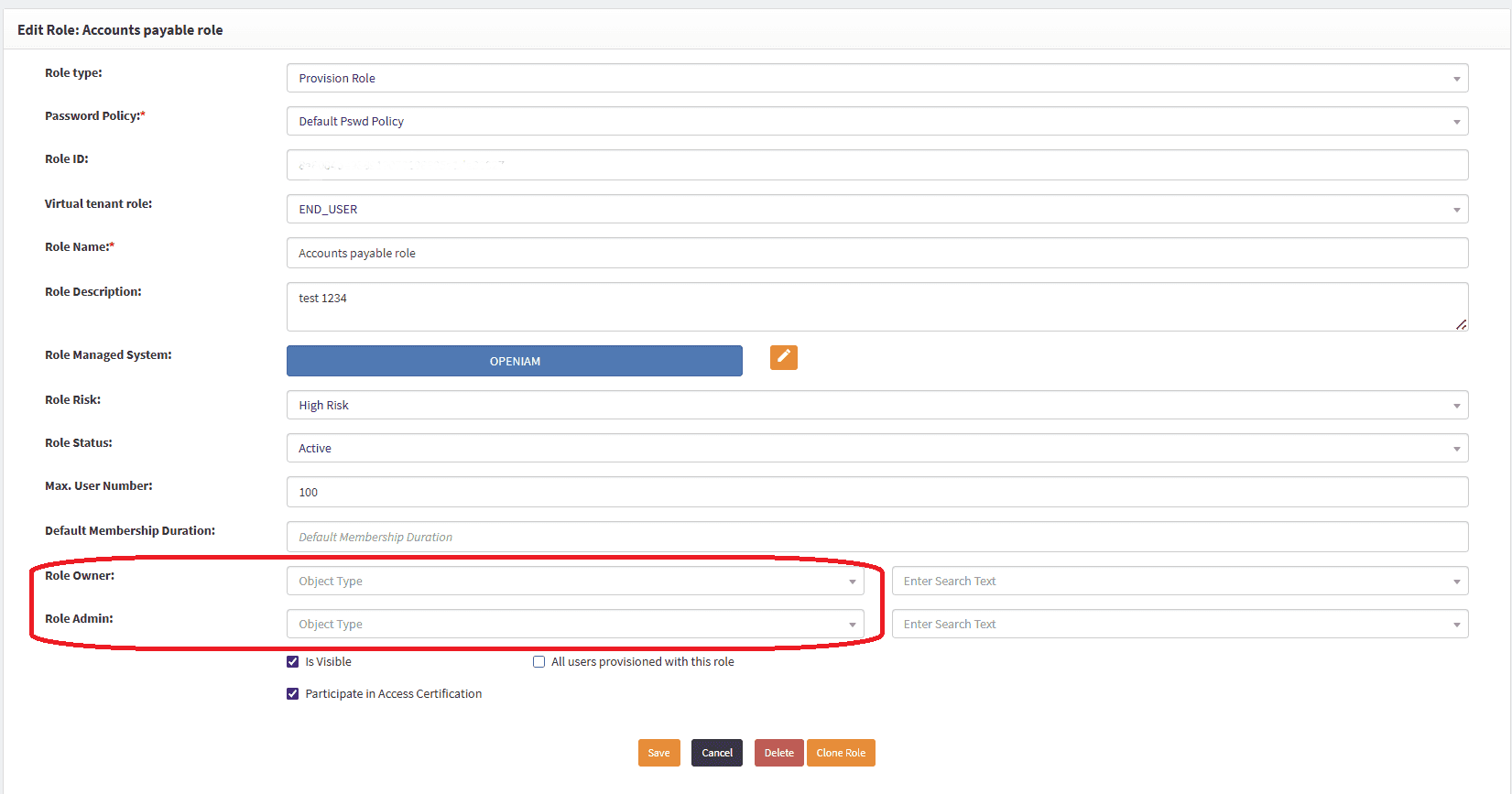Screen dimensions: 1512x794
Task: Focus the Role Name text field
Action: pos(876,253)
